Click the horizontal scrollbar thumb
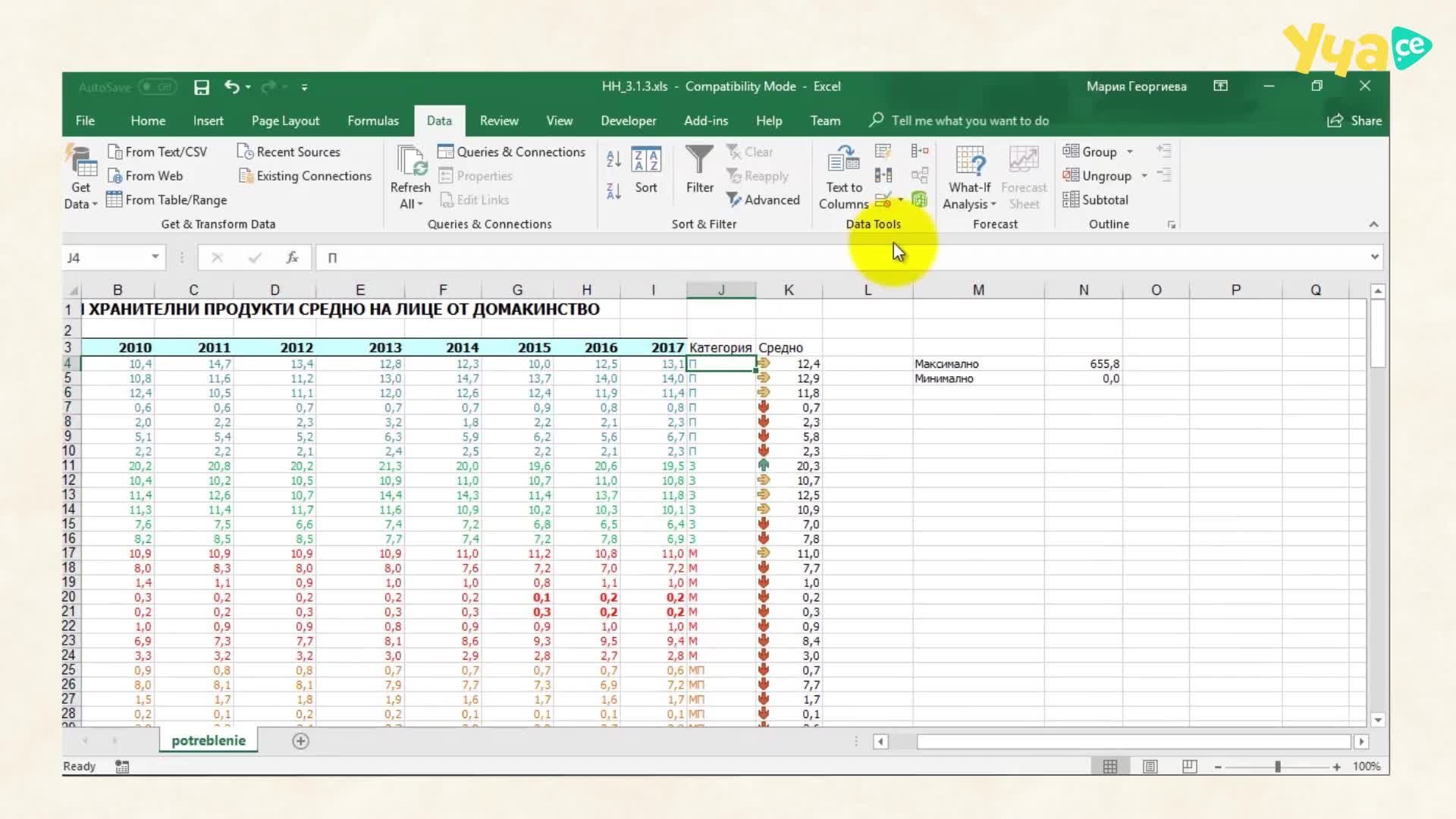The height and width of the screenshot is (819, 1456). [x=1134, y=741]
